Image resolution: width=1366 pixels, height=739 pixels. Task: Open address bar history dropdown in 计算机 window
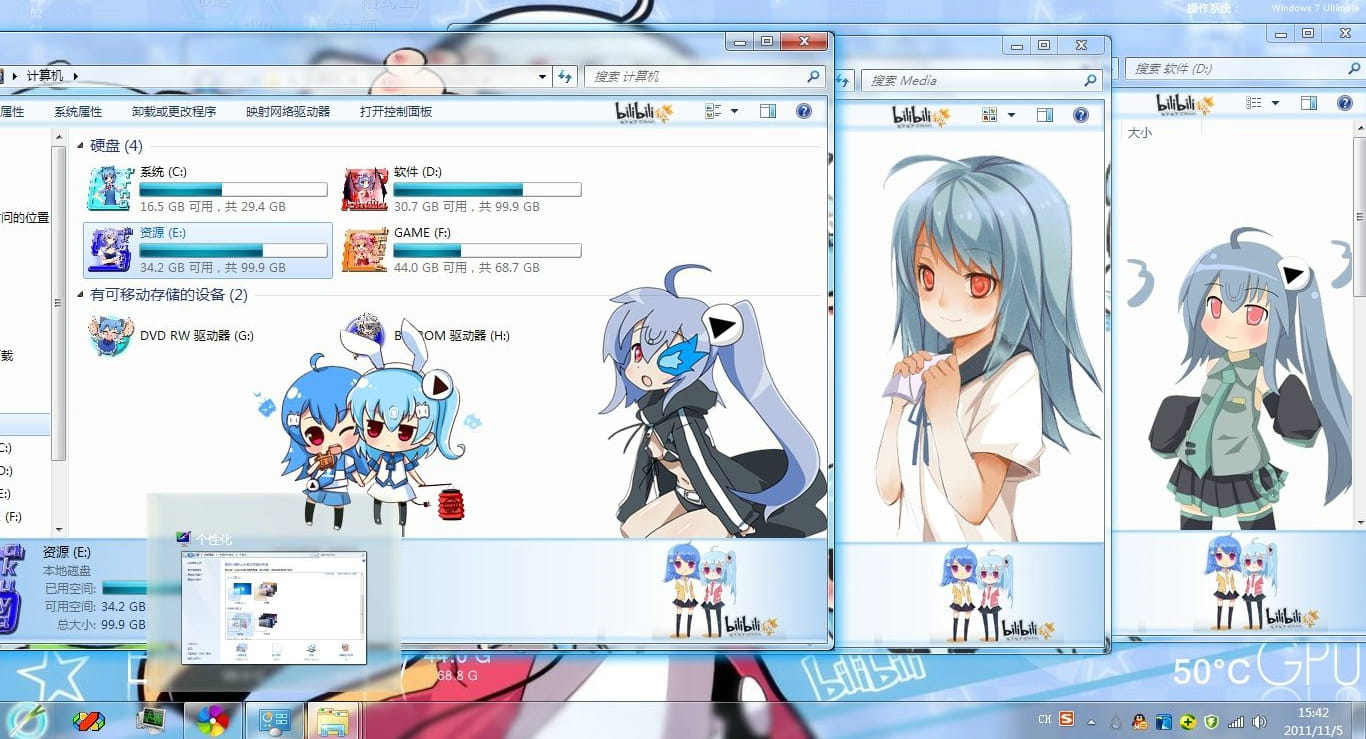click(x=543, y=76)
